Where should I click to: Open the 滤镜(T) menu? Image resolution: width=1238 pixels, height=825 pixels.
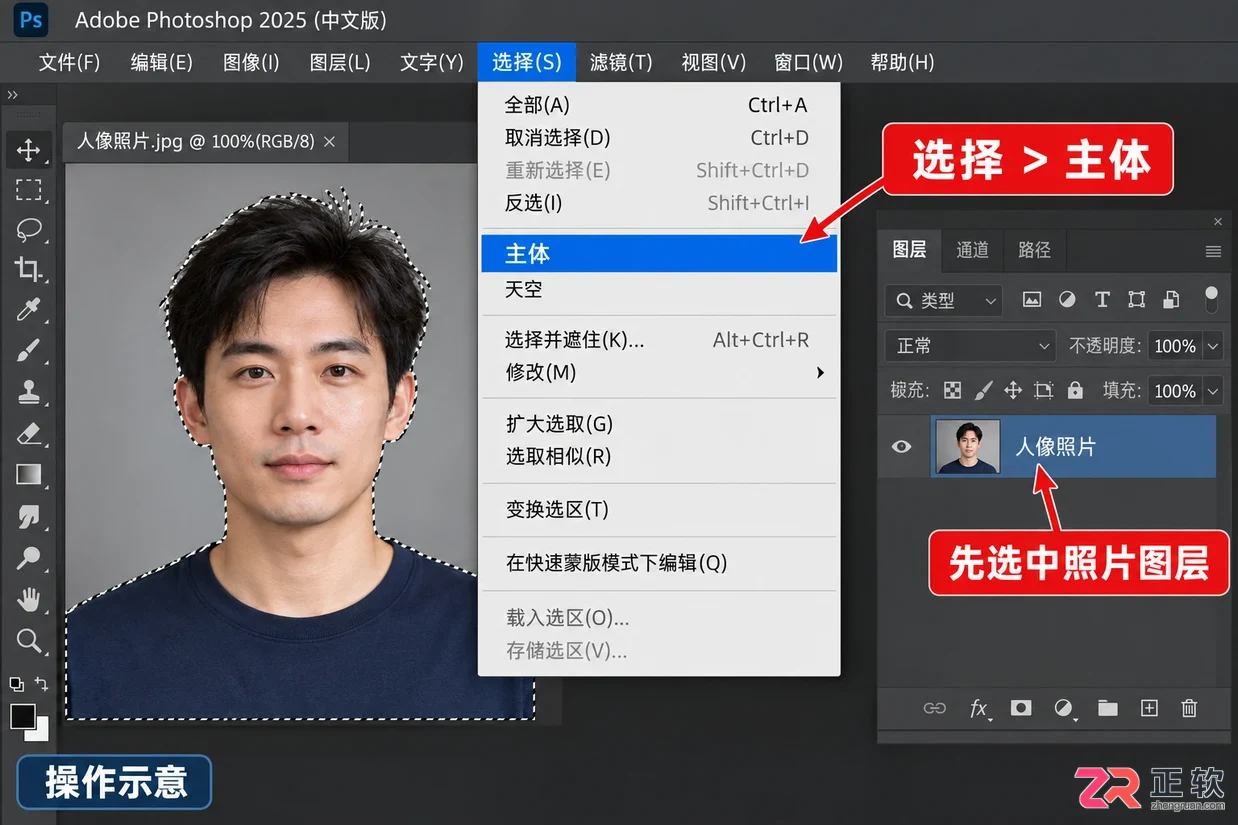click(x=621, y=62)
